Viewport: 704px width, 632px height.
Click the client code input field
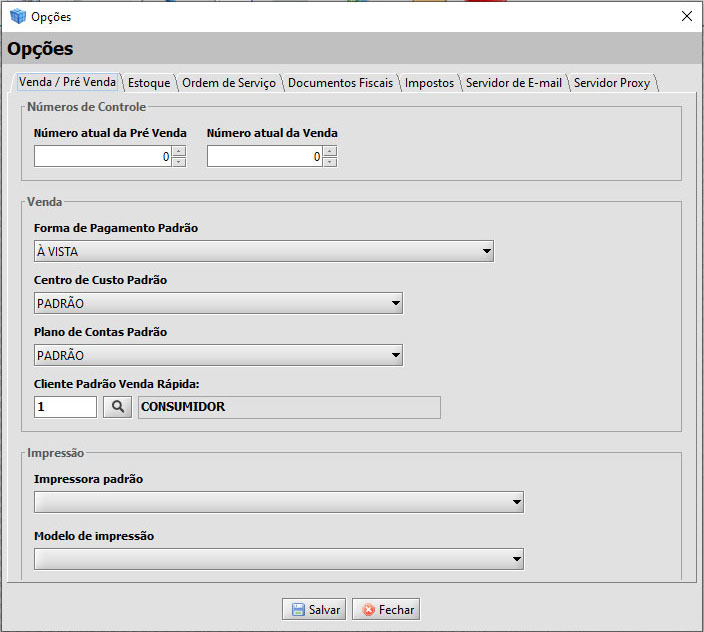pos(65,407)
